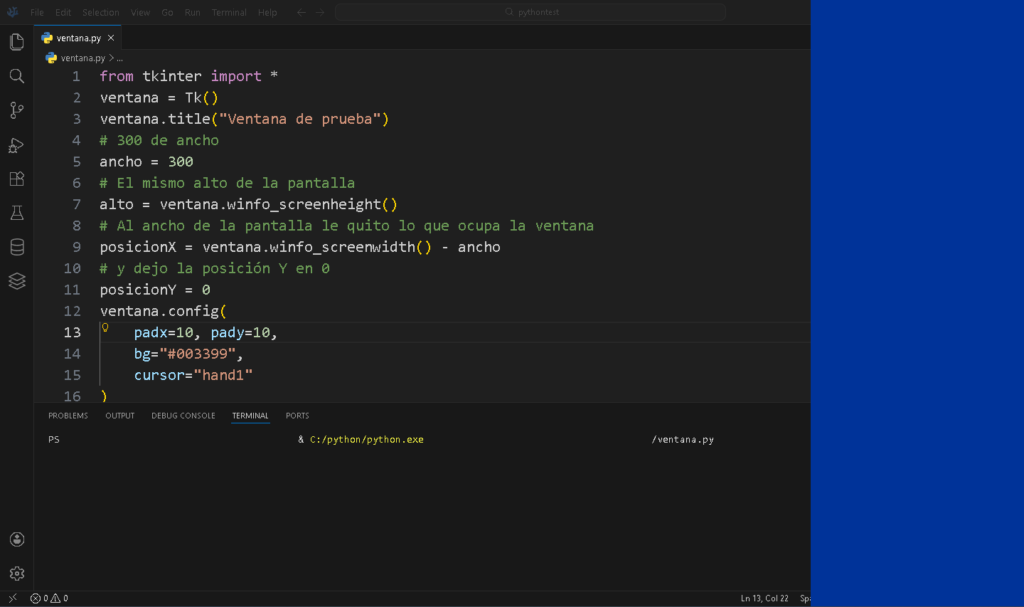This screenshot has height=607, width=1024.
Task: Click line number 1 in the gutter
Action: 76,76
